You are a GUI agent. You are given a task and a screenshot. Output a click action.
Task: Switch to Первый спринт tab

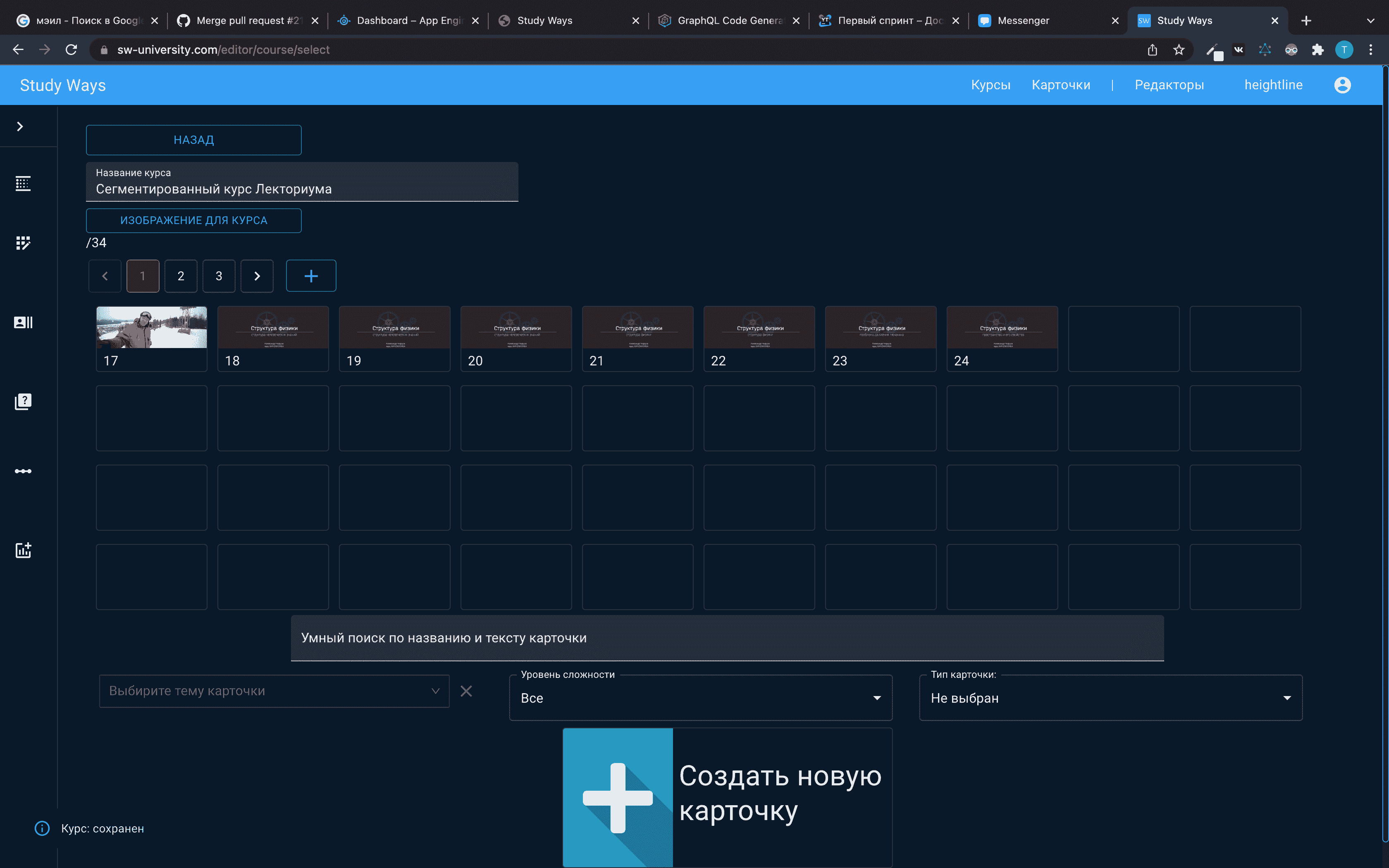890,21
